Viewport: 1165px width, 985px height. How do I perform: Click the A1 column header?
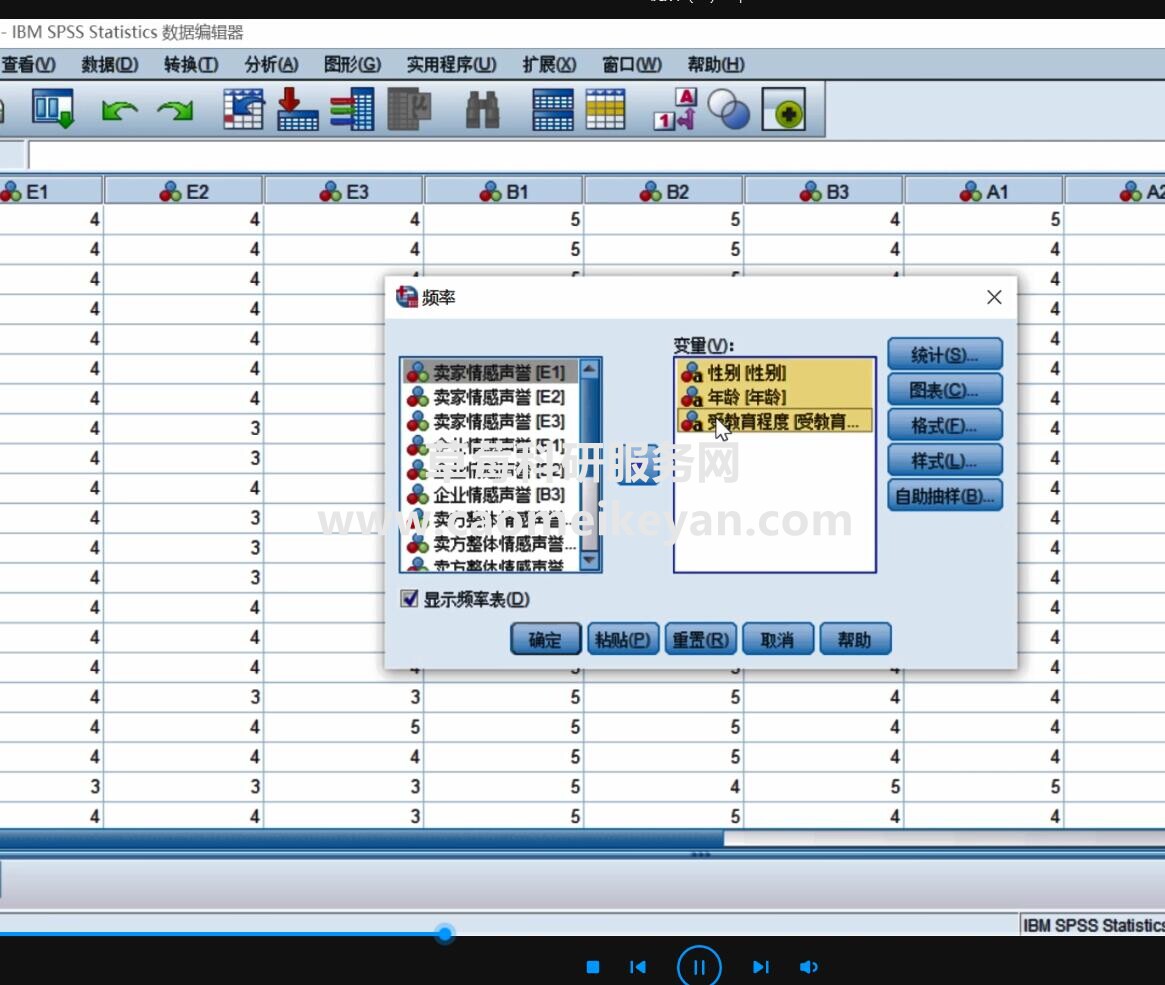[984, 191]
